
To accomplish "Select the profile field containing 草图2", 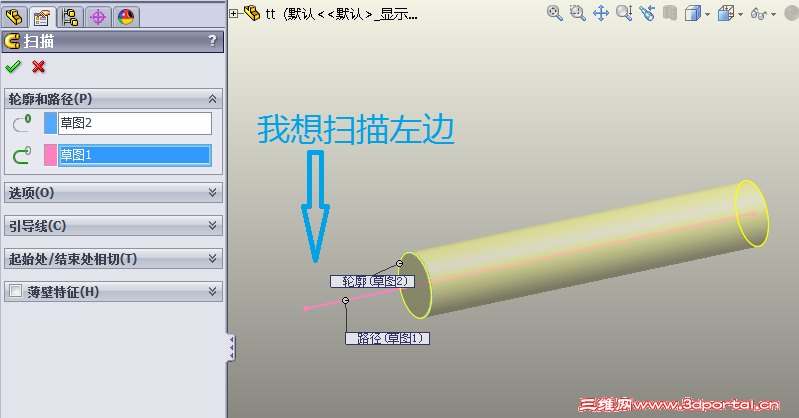I will (135, 123).
